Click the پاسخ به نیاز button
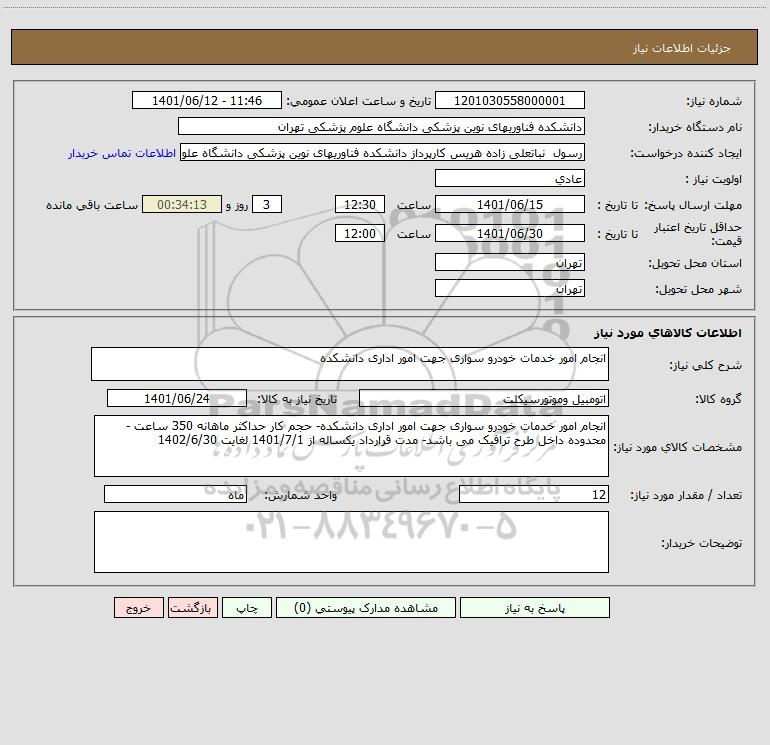The height and width of the screenshot is (745, 770). [x=535, y=608]
